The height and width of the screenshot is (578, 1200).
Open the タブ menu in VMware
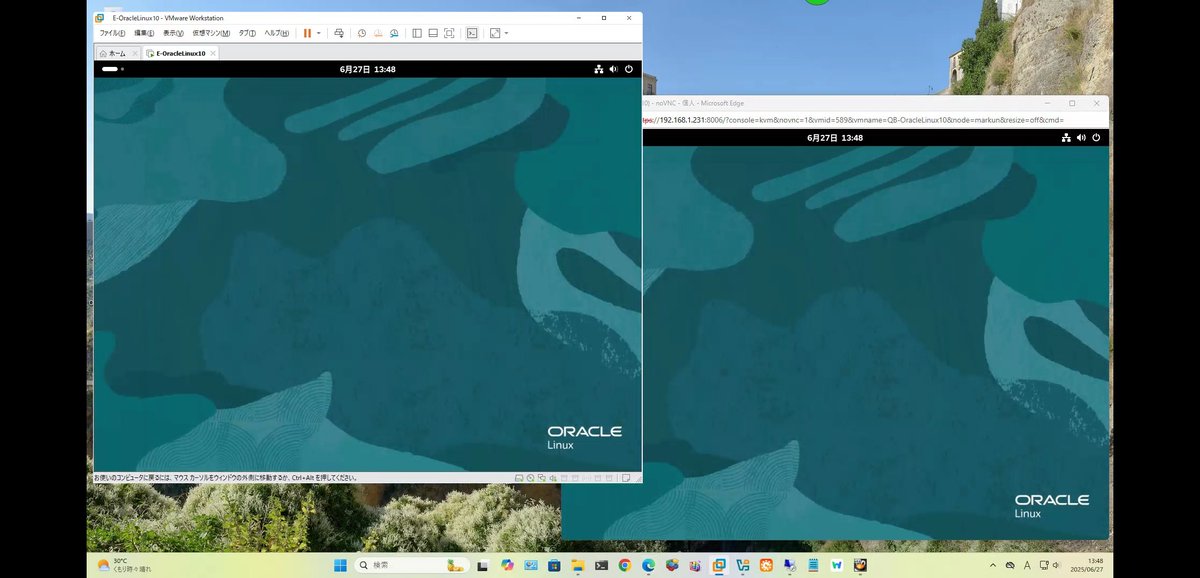247,33
